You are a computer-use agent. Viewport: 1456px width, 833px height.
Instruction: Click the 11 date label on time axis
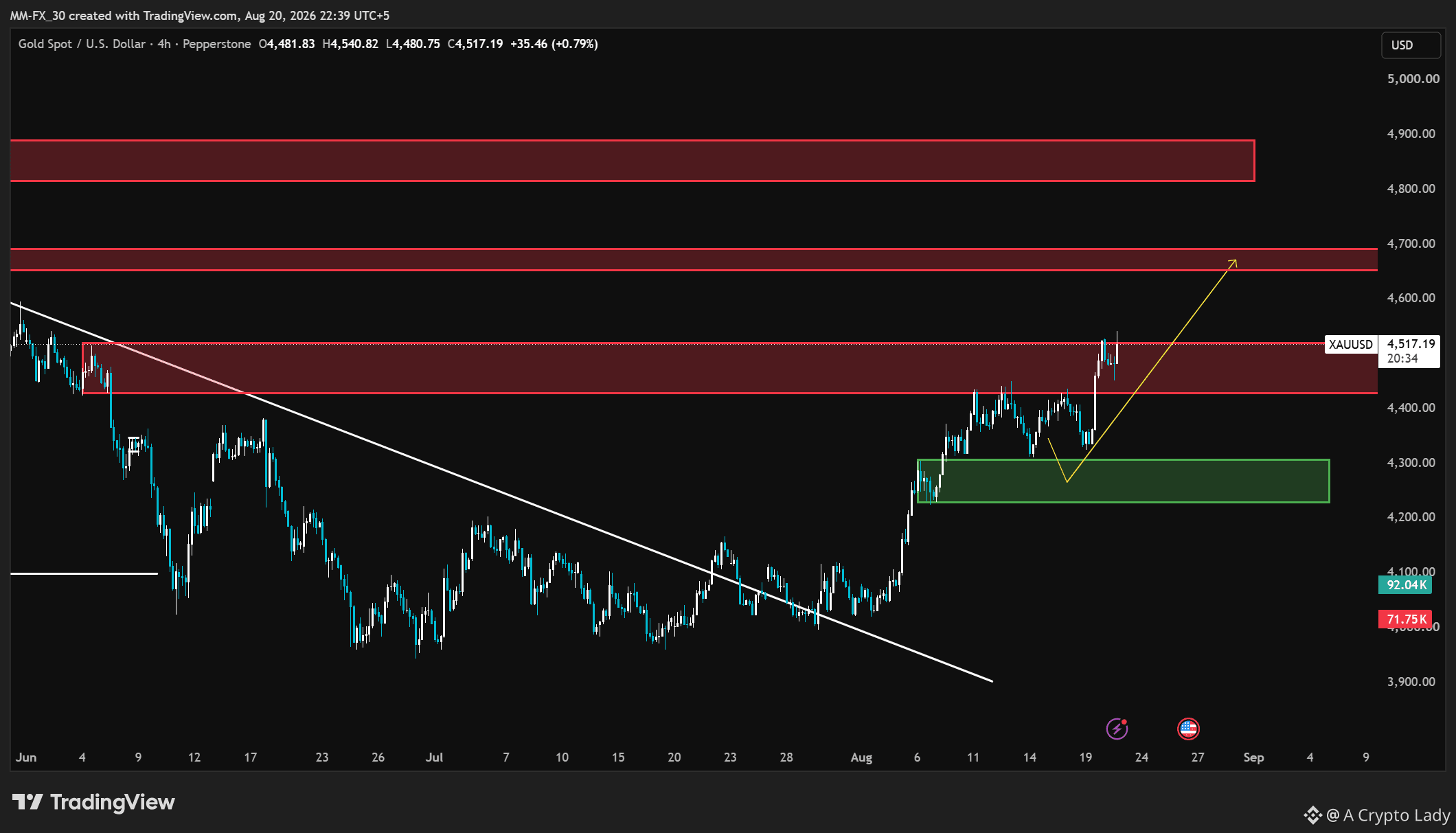click(973, 757)
